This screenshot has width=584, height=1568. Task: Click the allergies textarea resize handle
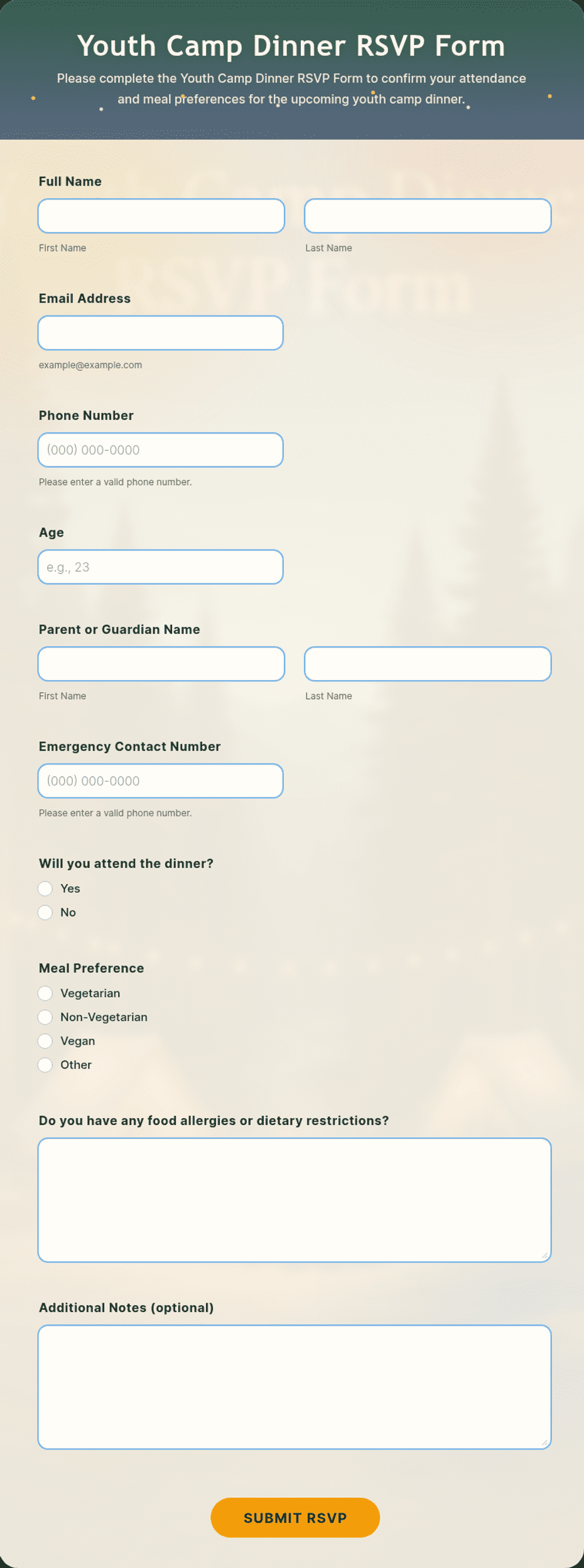(544, 1255)
